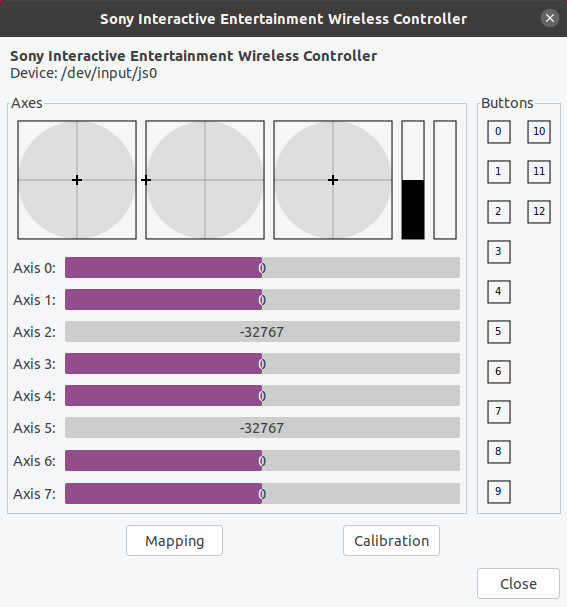Open the Calibration dialog
This screenshot has width=567, height=607.
click(x=391, y=540)
